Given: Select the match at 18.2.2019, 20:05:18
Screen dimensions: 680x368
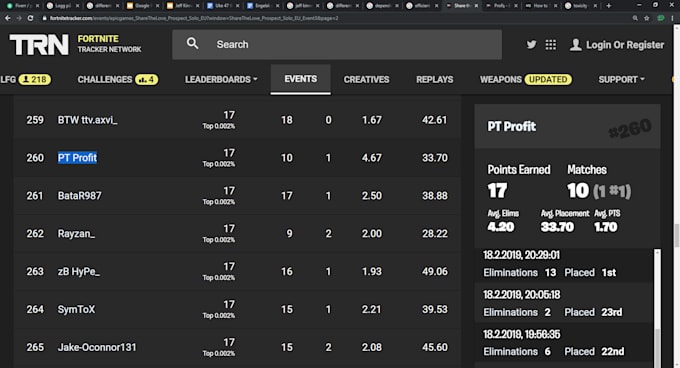Looking at the screenshot, I should click(x=563, y=303).
